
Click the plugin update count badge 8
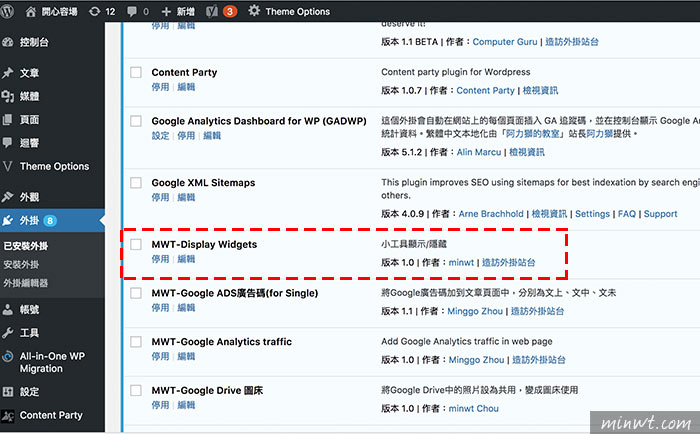pyautogui.click(x=50, y=221)
